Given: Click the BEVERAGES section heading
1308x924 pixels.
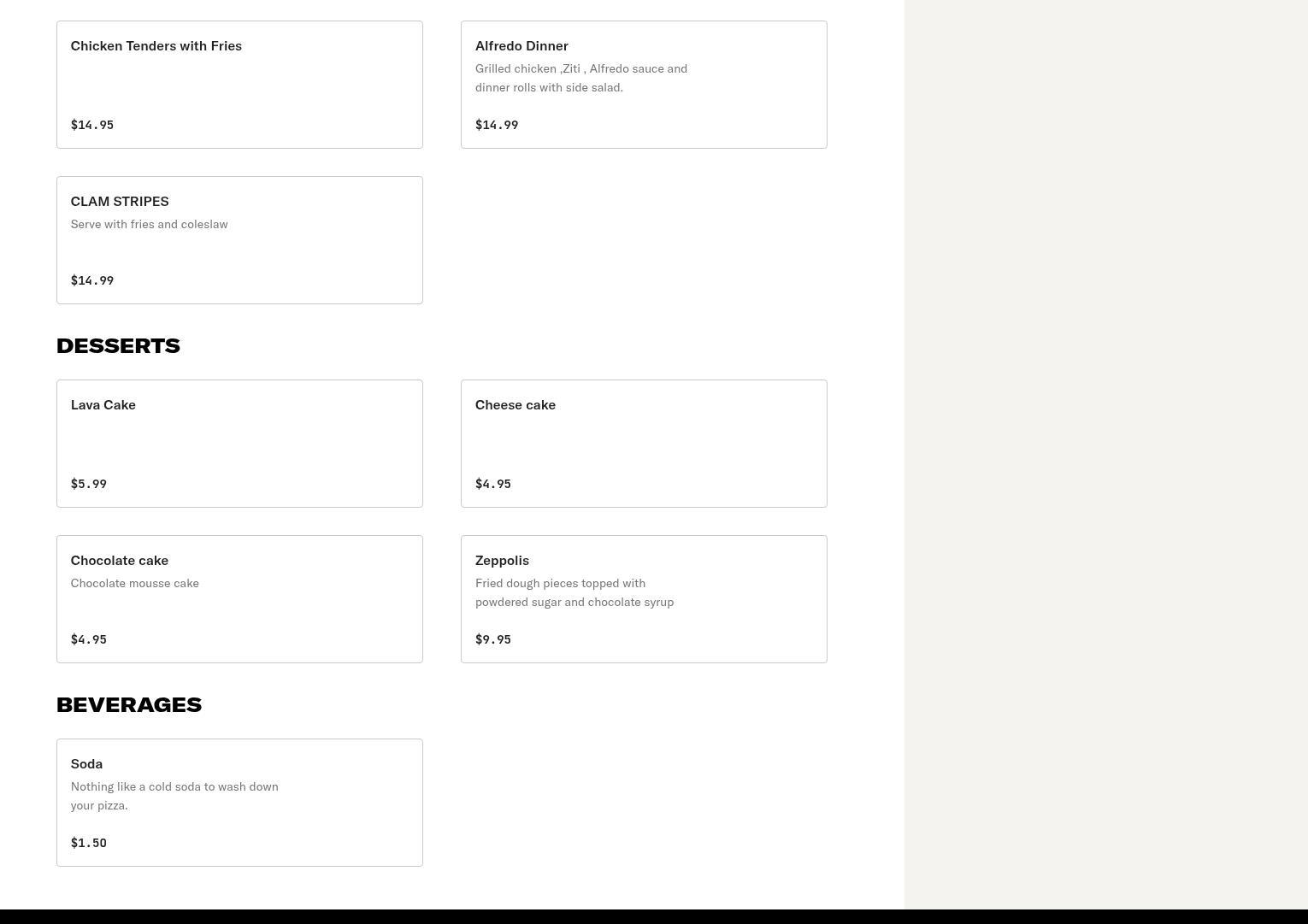Looking at the screenshot, I should click(x=129, y=704).
